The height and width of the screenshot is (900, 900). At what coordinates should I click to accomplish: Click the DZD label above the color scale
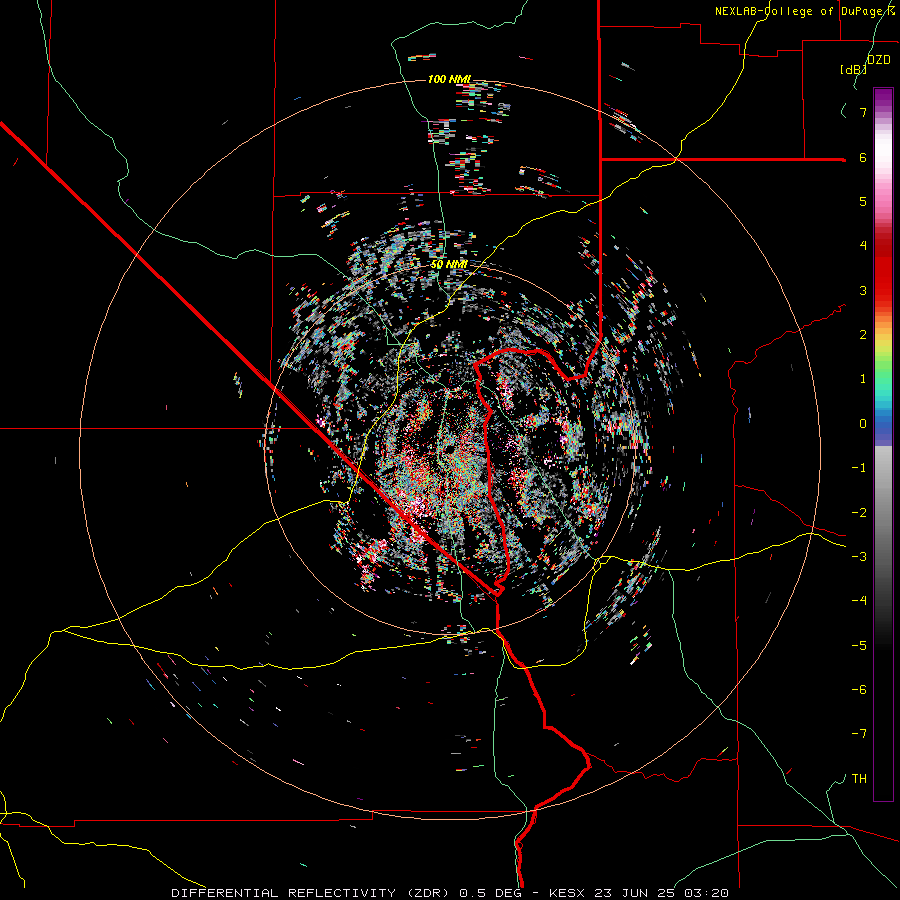click(879, 60)
